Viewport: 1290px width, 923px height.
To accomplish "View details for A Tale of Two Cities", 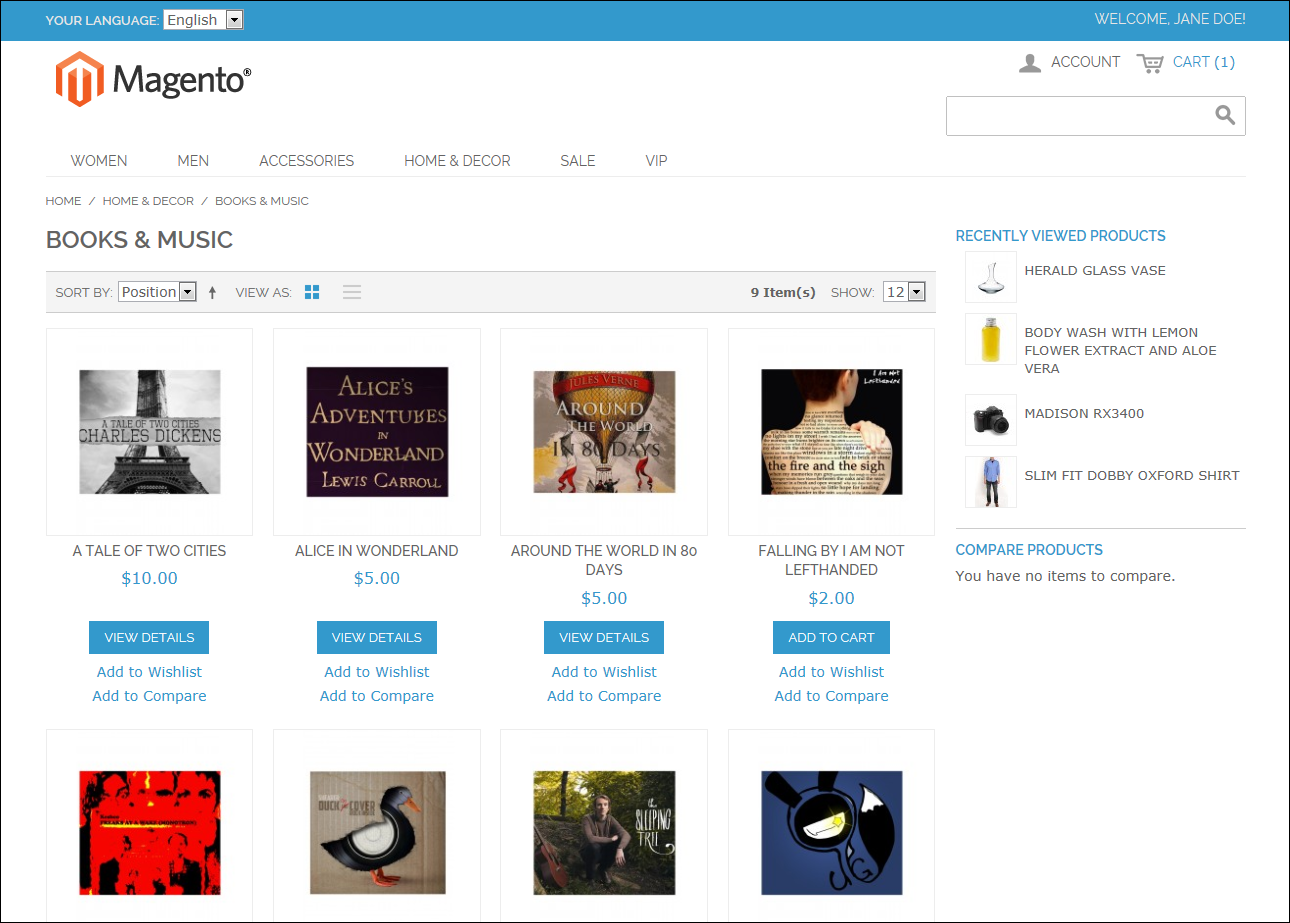I will 149,637.
